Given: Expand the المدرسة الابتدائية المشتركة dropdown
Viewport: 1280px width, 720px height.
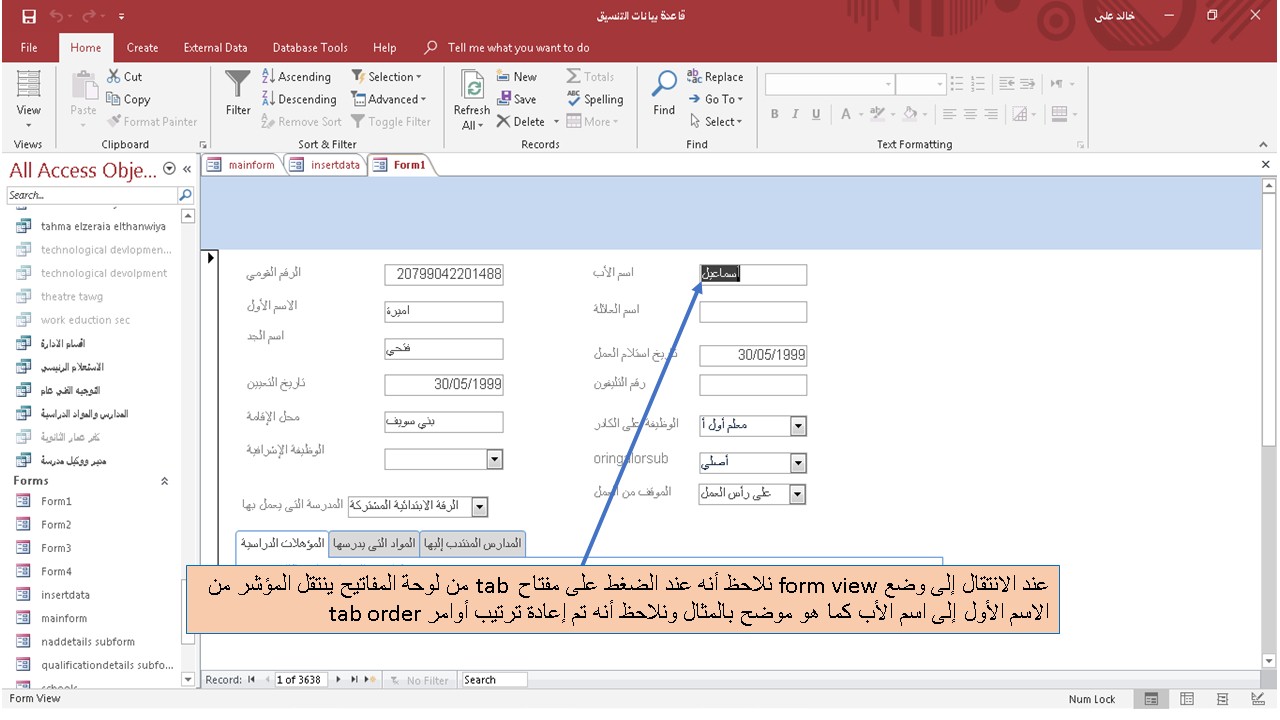Looking at the screenshot, I should coord(480,506).
